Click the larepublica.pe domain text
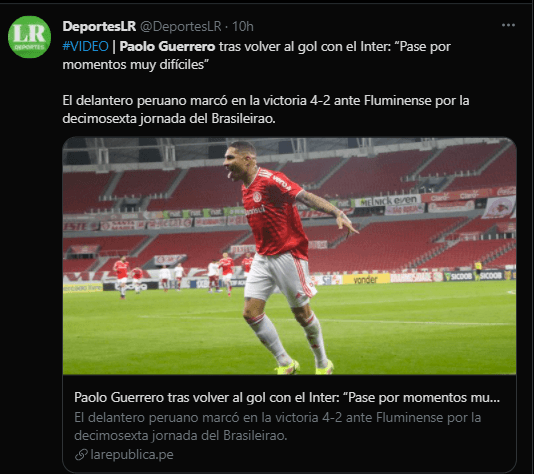This screenshot has width=534, height=474. pyautogui.click(x=132, y=455)
